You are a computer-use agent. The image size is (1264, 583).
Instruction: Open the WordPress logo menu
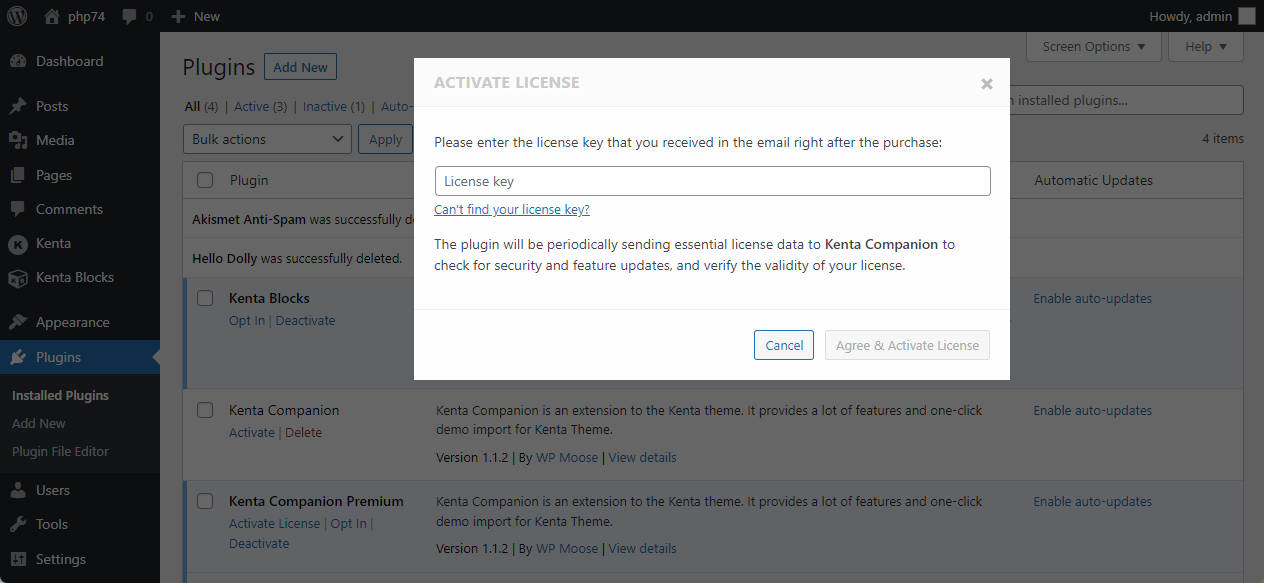coord(17,16)
